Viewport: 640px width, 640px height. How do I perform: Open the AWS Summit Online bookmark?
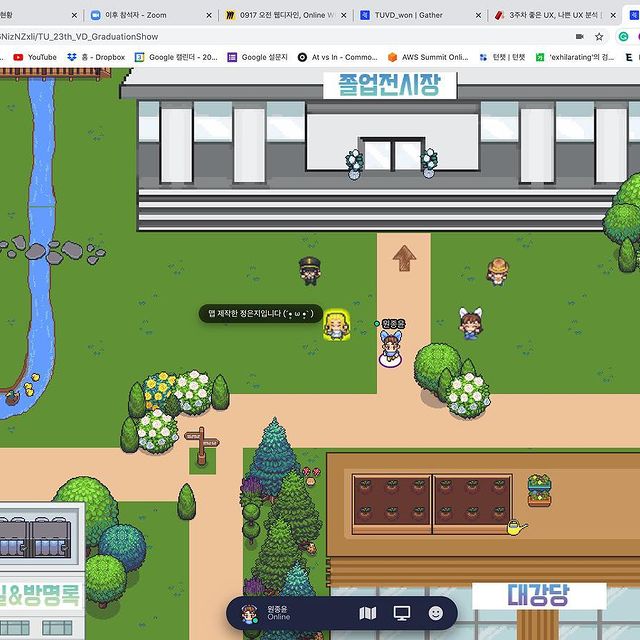coord(427,58)
